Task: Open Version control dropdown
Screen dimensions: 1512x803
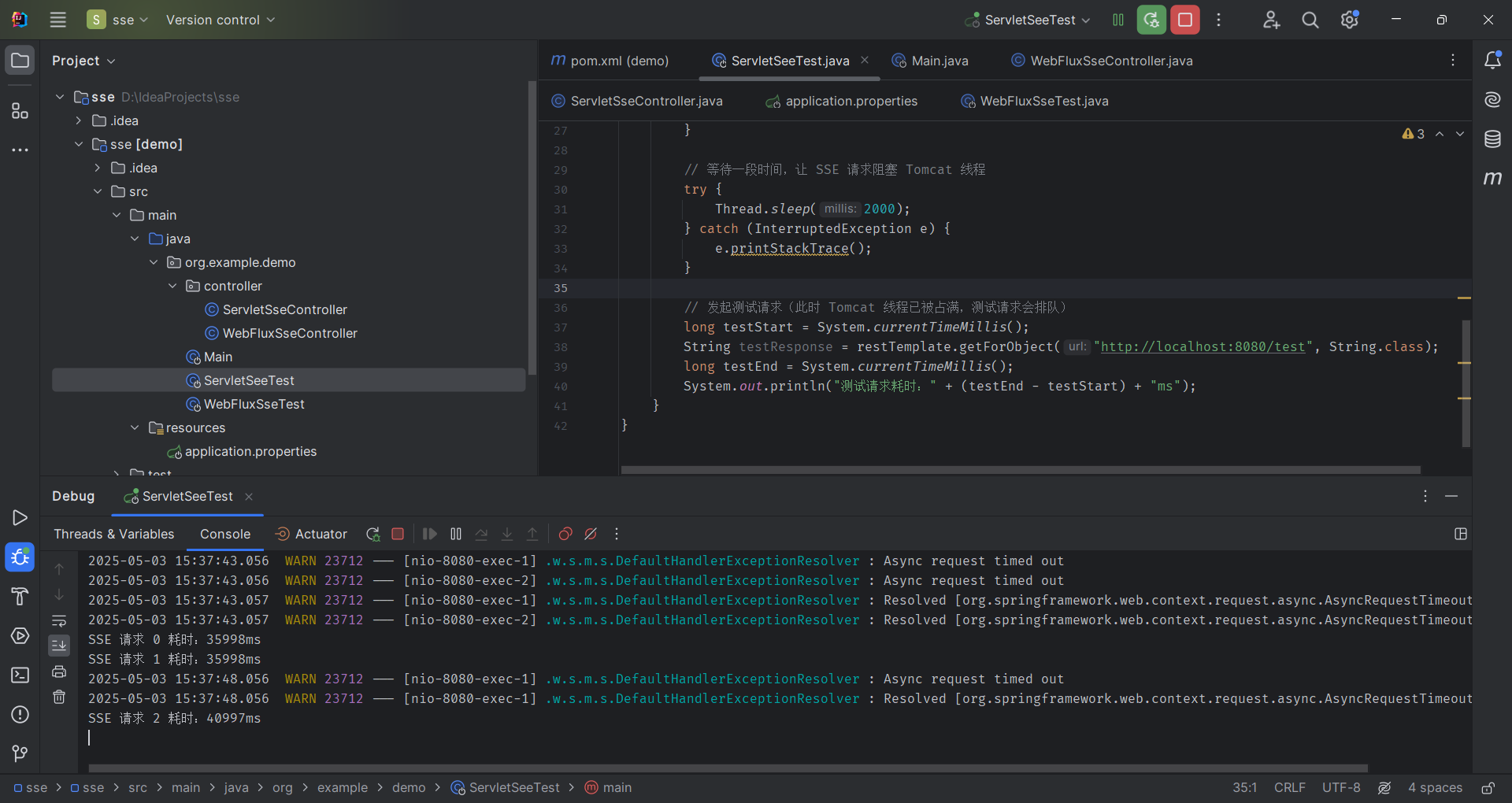Action: pos(220,20)
